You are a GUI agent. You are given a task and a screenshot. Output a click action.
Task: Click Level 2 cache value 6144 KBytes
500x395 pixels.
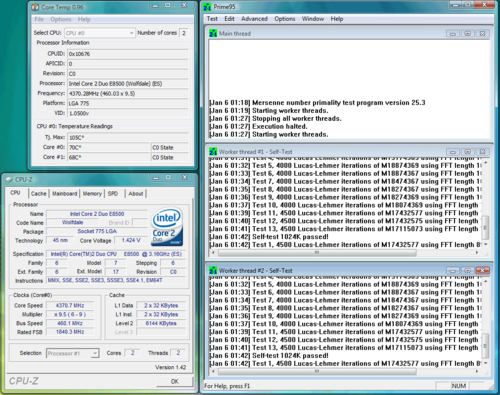pyautogui.click(x=161, y=323)
